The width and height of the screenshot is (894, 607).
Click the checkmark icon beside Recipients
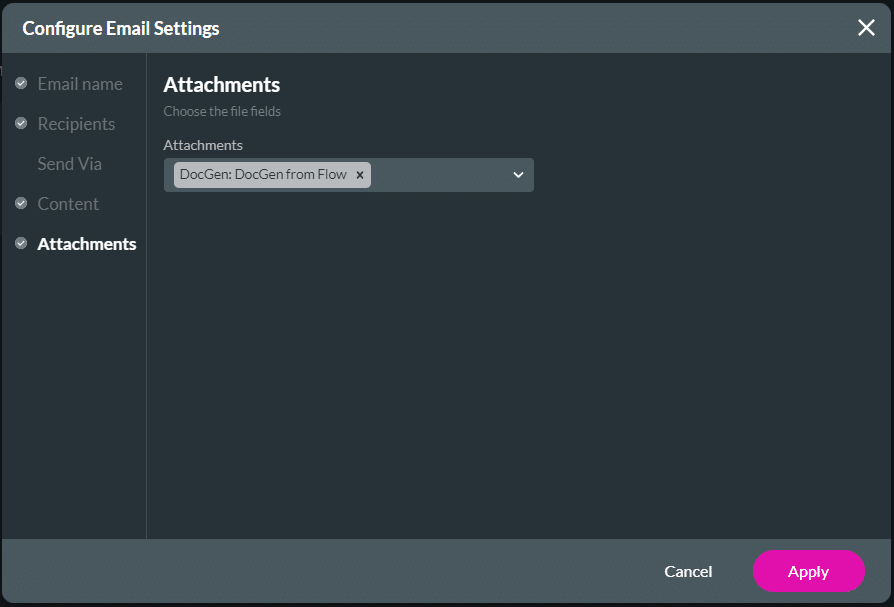coord(21,123)
